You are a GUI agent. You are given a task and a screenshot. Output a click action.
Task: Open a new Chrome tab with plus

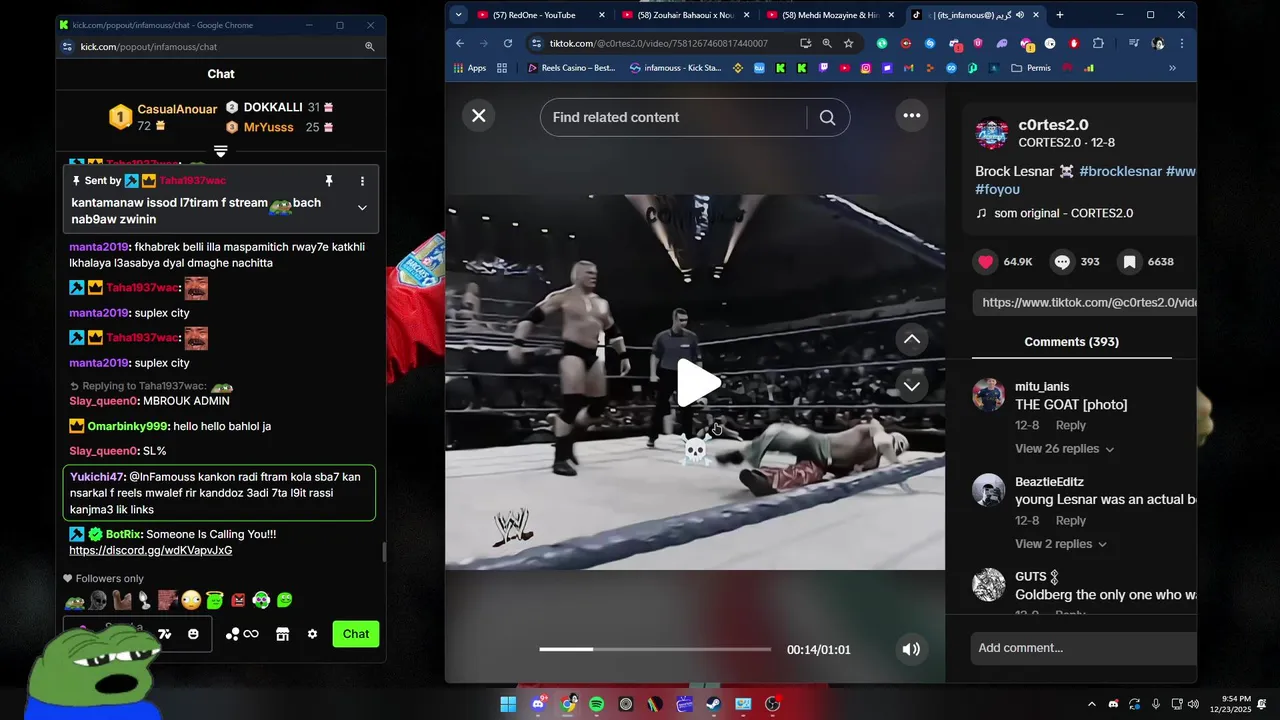point(1060,15)
